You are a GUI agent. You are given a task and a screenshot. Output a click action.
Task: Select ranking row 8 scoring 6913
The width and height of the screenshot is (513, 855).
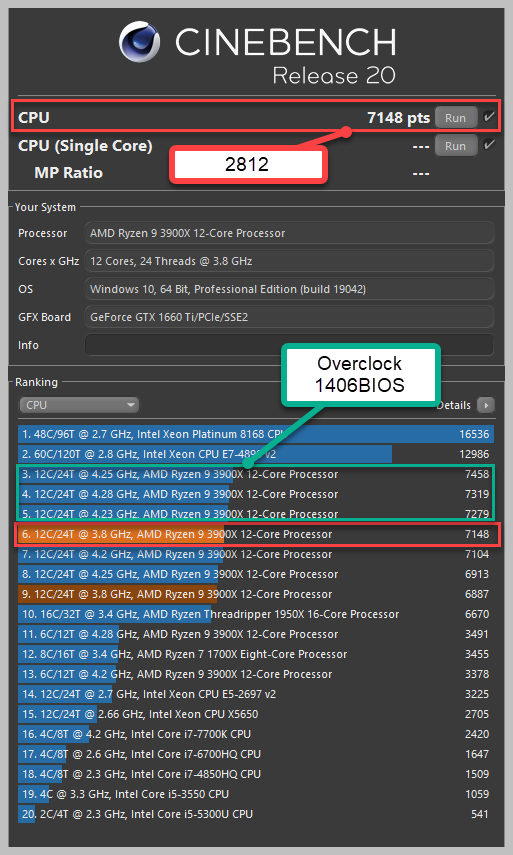[256, 574]
